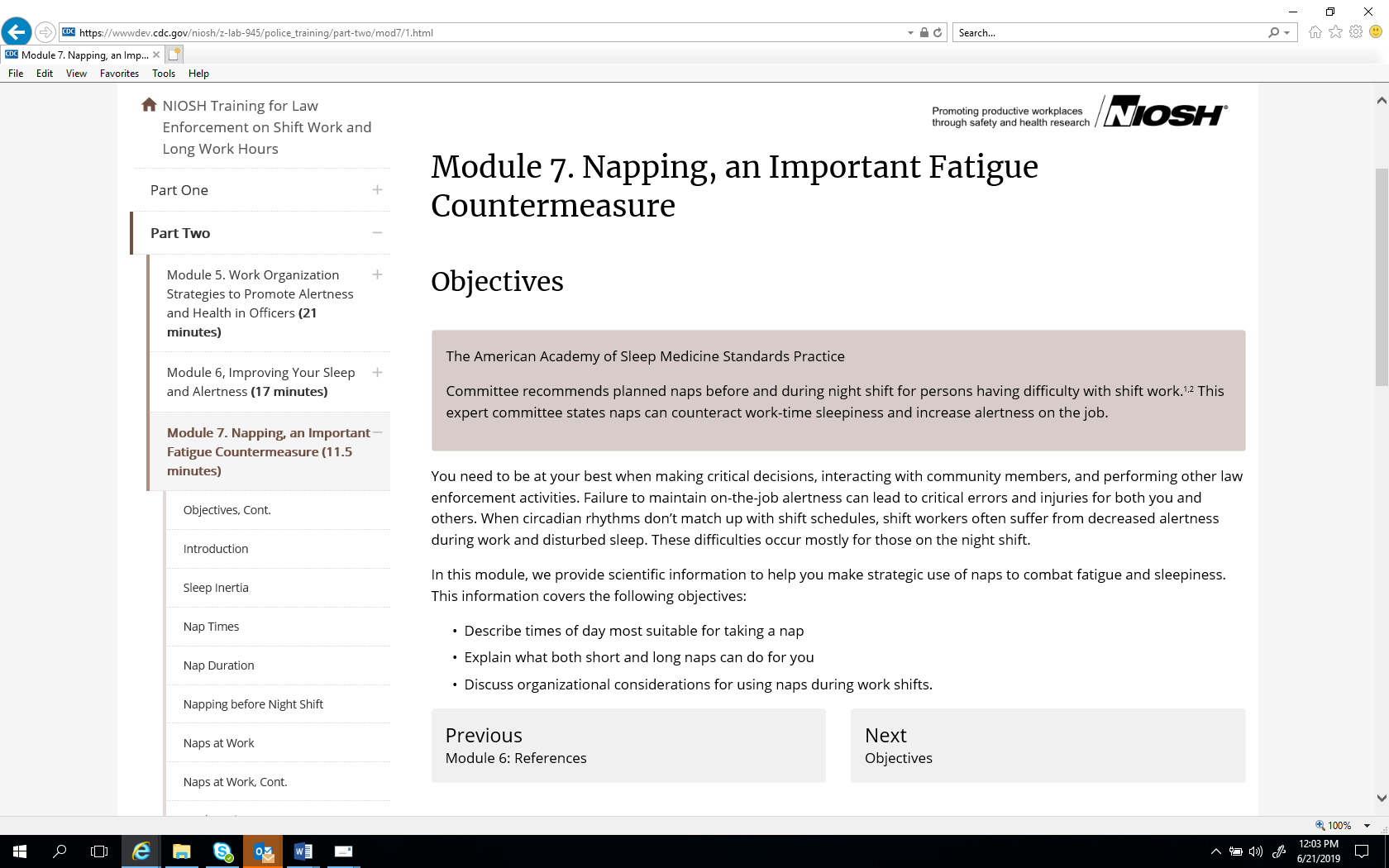
Task: Open the Favorites menu in menu bar
Action: 119,74
